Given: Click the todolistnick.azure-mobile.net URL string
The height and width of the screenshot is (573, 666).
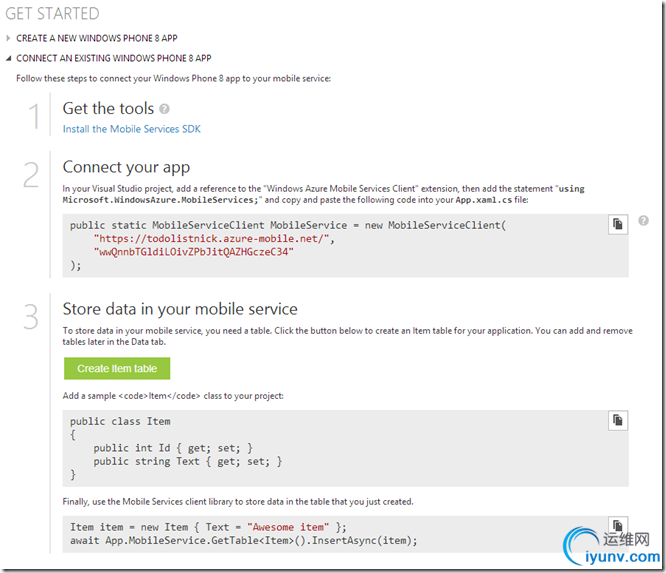Looking at the screenshot, I should 212,239.
